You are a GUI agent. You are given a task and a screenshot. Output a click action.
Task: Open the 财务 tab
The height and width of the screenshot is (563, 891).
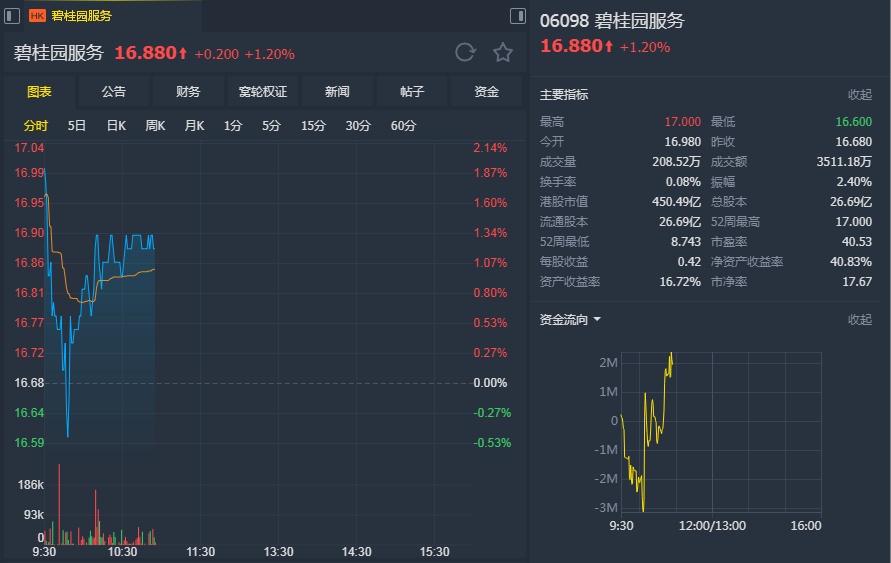click(x=188, y=92)
